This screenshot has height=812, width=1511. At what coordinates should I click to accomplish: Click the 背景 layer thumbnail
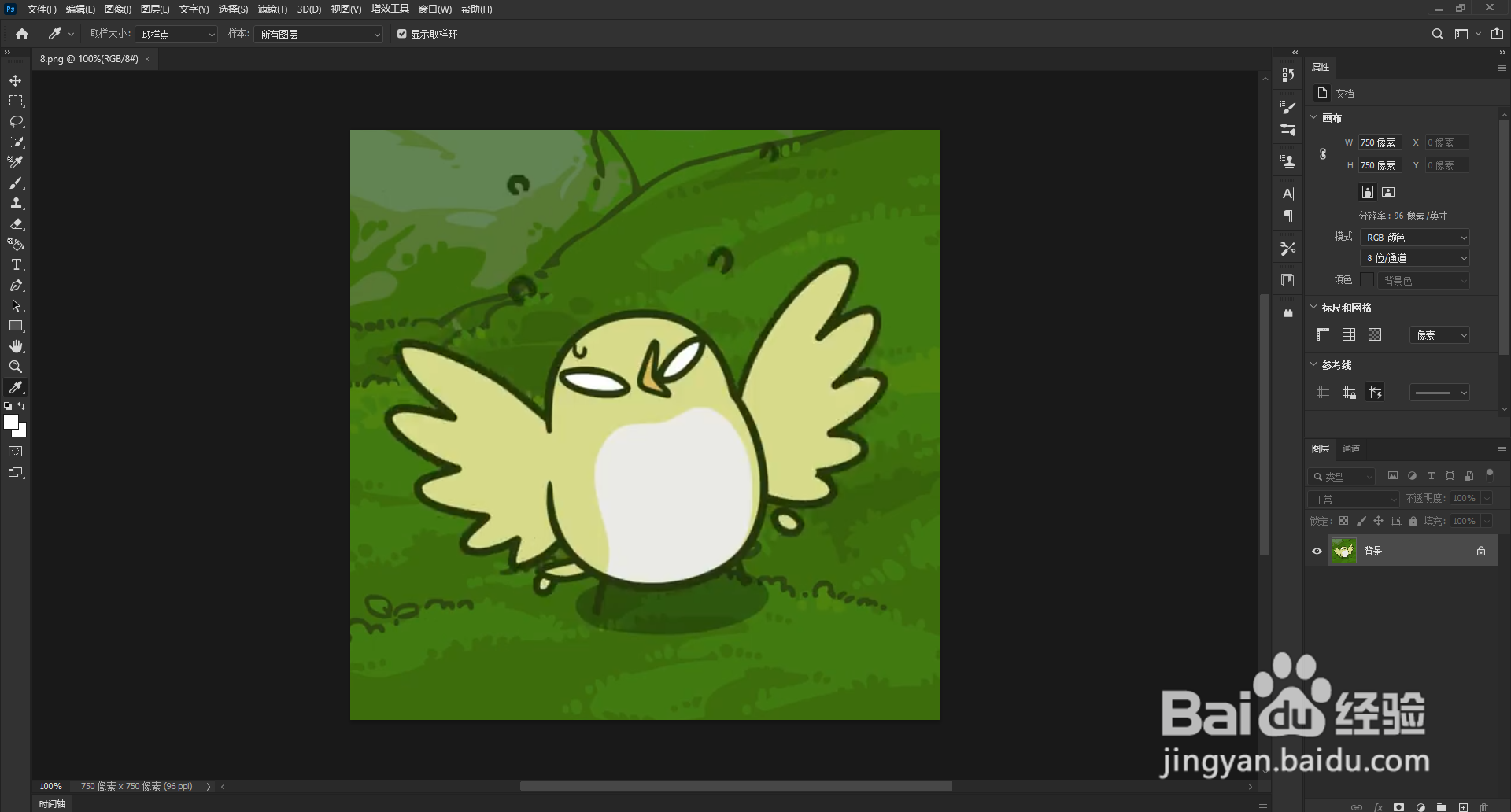1344,551
